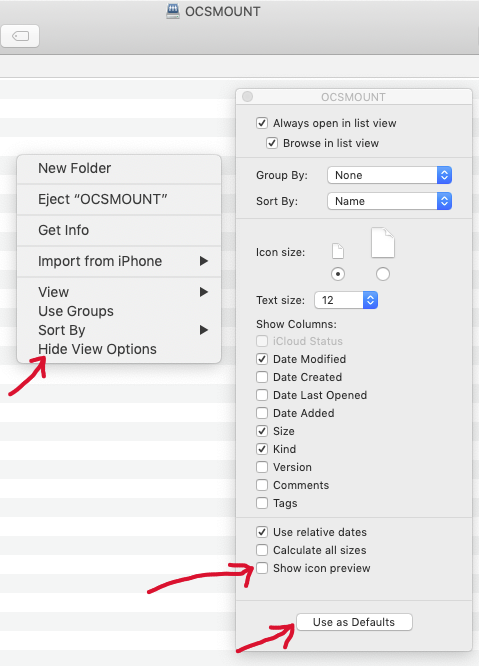Click the Use as Defaults button
This screenshot has width=479, height=666.
[354, 622]
